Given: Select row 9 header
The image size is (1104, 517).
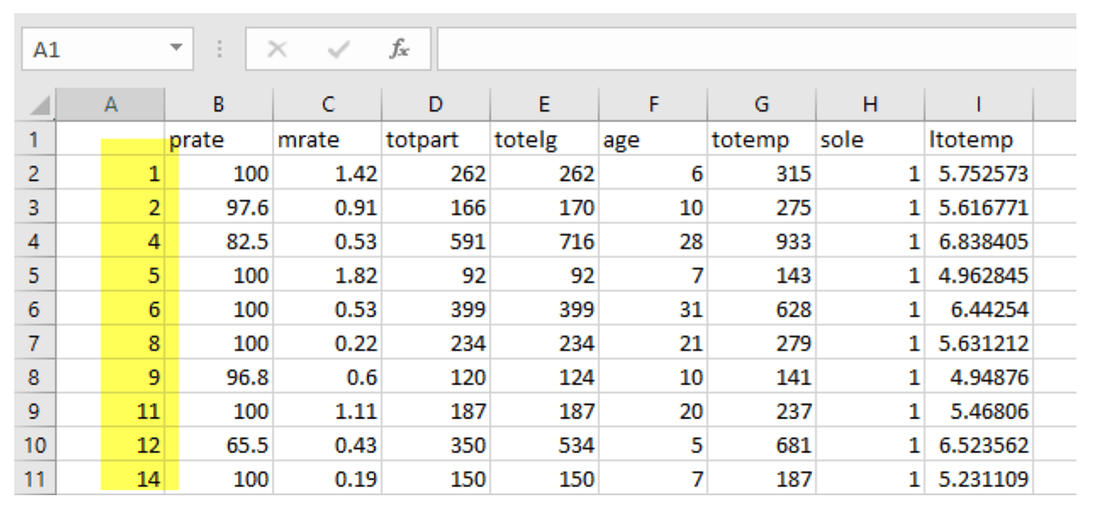Looking at the screenshot, I should point(34,410).
